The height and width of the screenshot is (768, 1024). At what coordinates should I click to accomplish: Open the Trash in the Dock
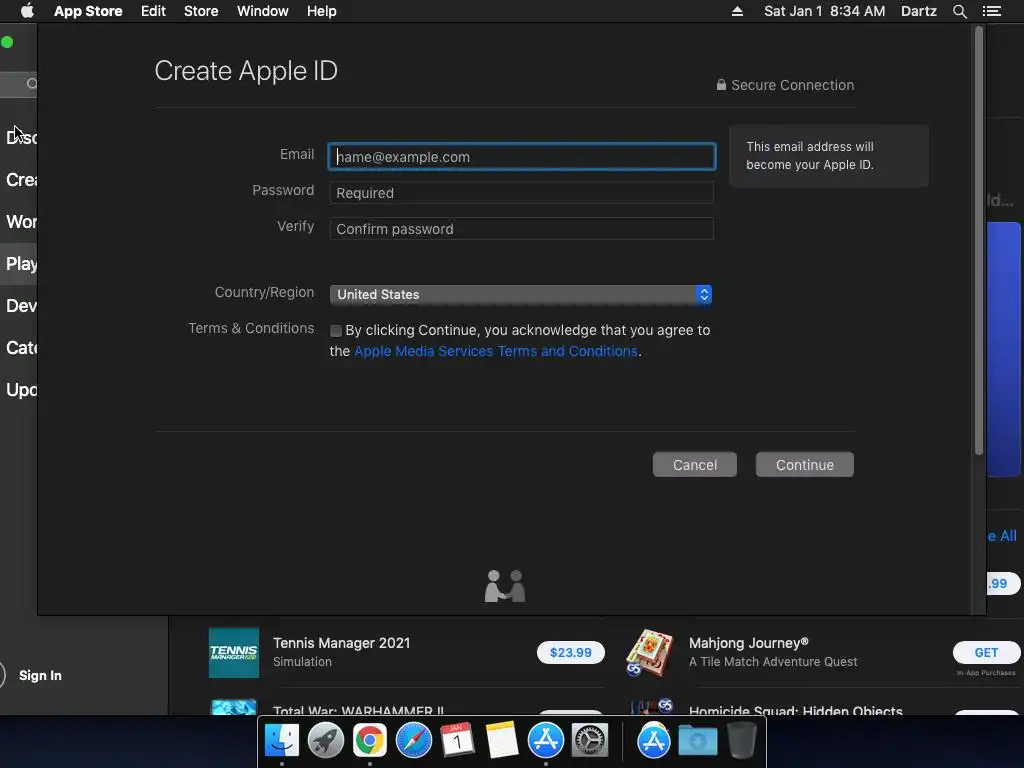pyautogui.click(x=741, y=741)
